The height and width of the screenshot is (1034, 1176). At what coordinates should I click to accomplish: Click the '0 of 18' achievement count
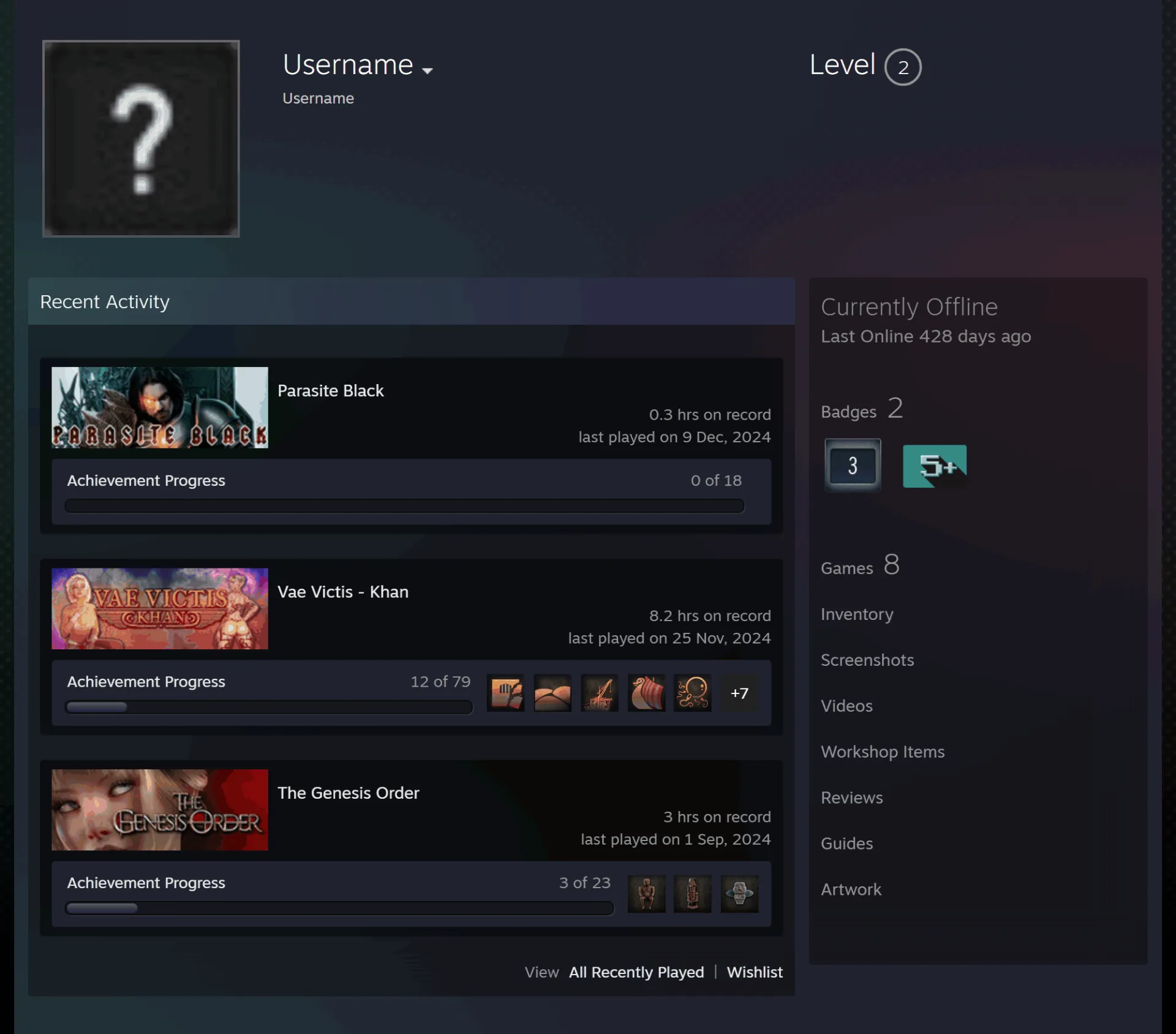tap(716, 480)
